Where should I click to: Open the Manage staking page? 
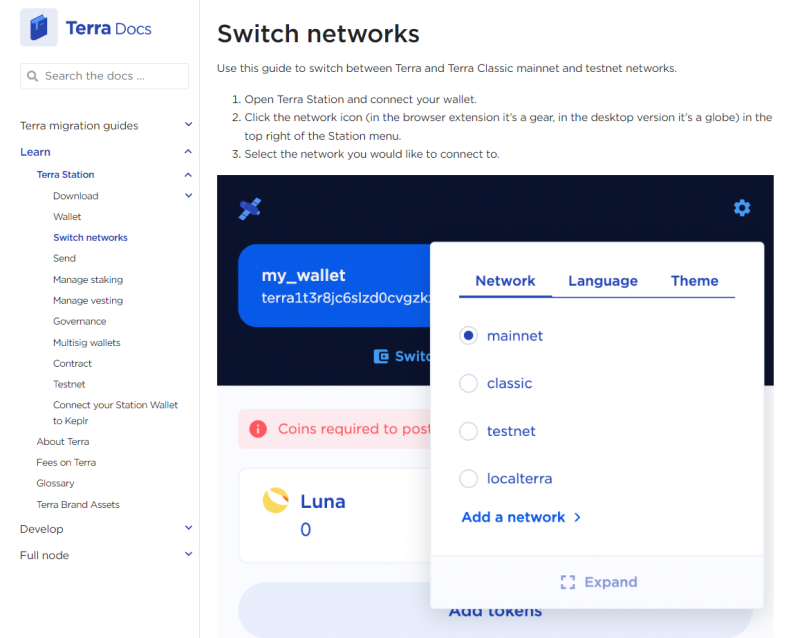point(88,280)
